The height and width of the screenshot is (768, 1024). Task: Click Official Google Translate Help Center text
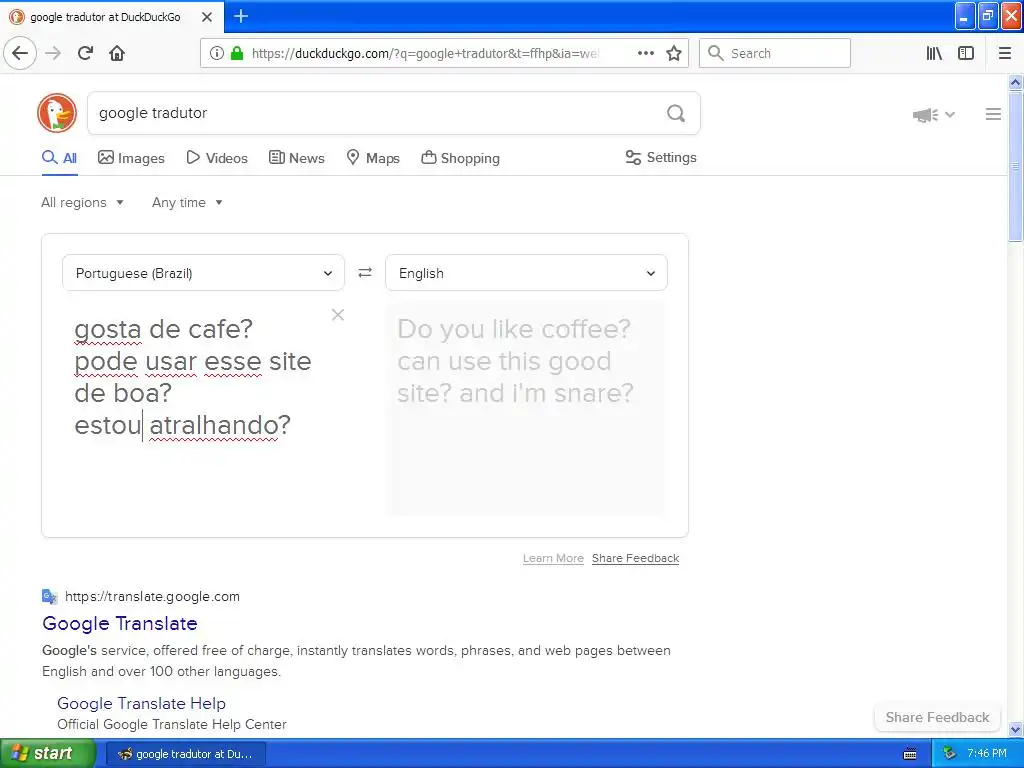172,724
